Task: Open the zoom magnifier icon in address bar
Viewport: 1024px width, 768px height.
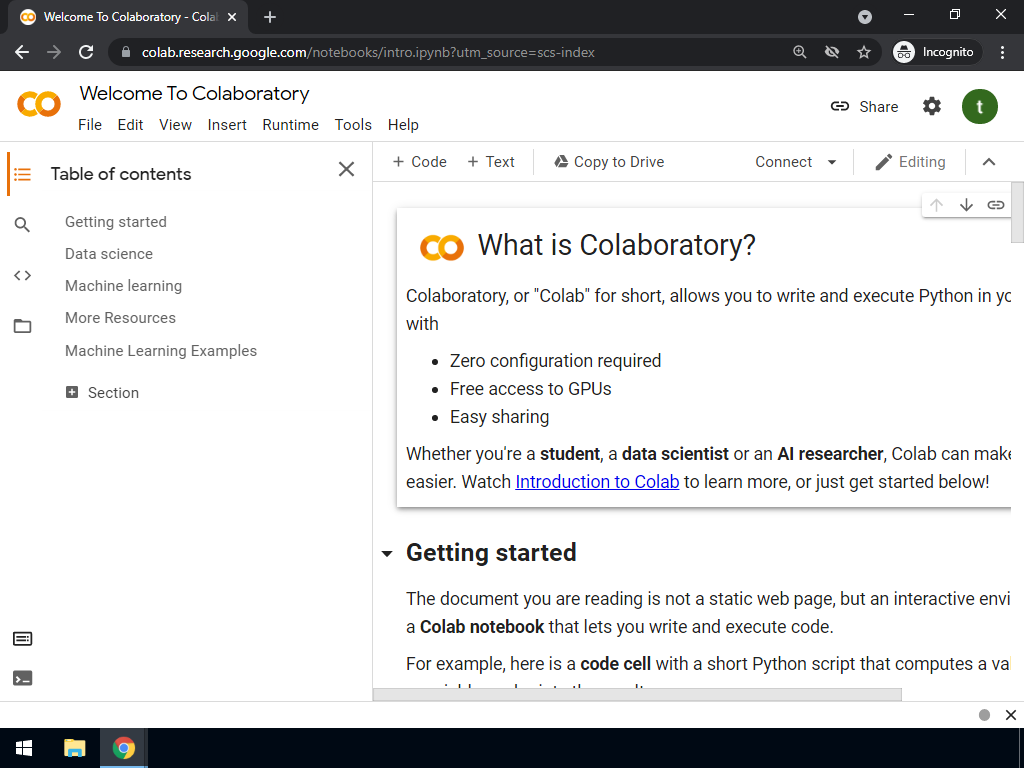Action: pos(799,52)
